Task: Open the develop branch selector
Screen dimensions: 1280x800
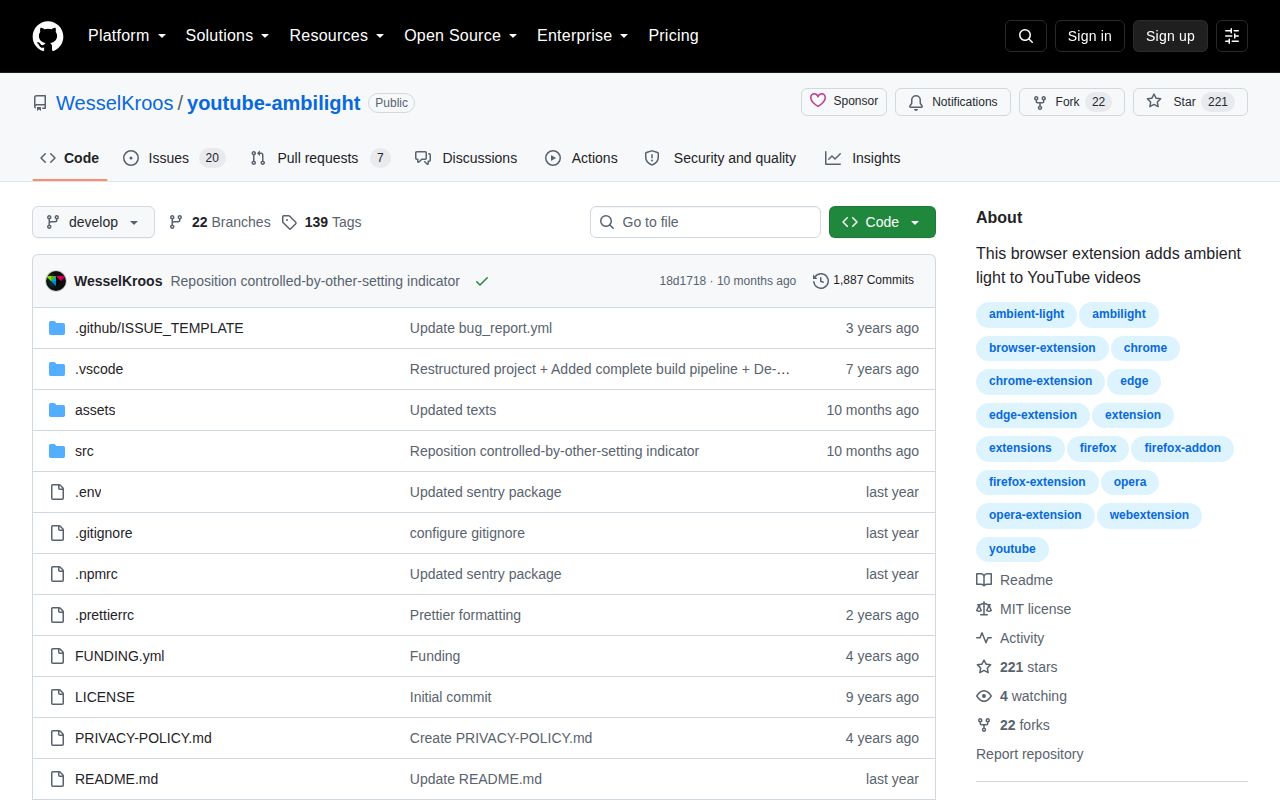Action: click(x=93, y=222)
